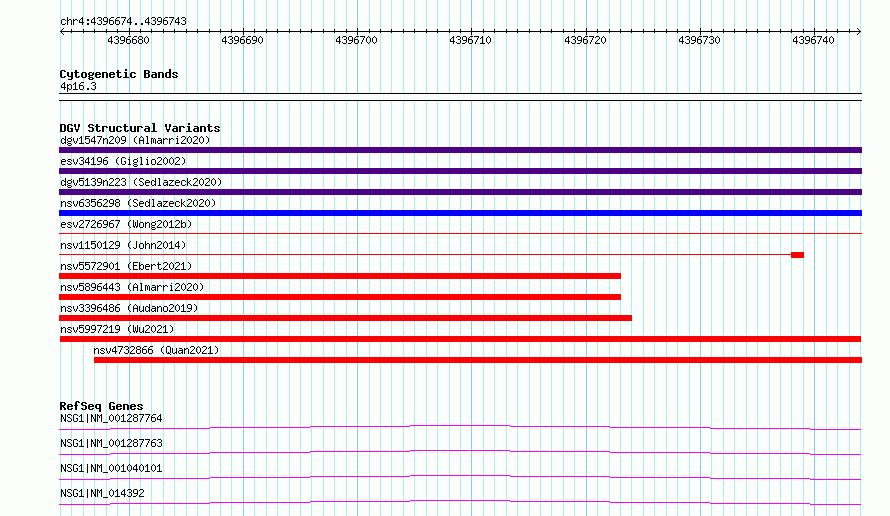Click NSG1|NM_014392 transcript label
Screen dimensions: 890x516
pos(102,493)
